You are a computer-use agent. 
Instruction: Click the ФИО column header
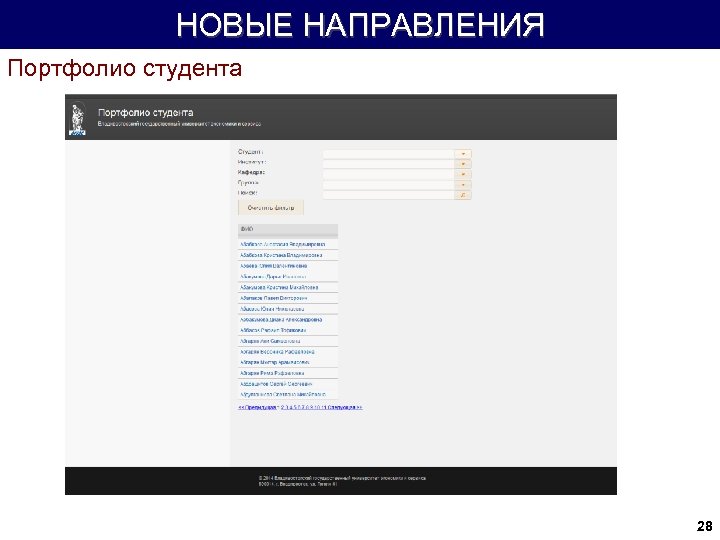click(x=288, y=229)
